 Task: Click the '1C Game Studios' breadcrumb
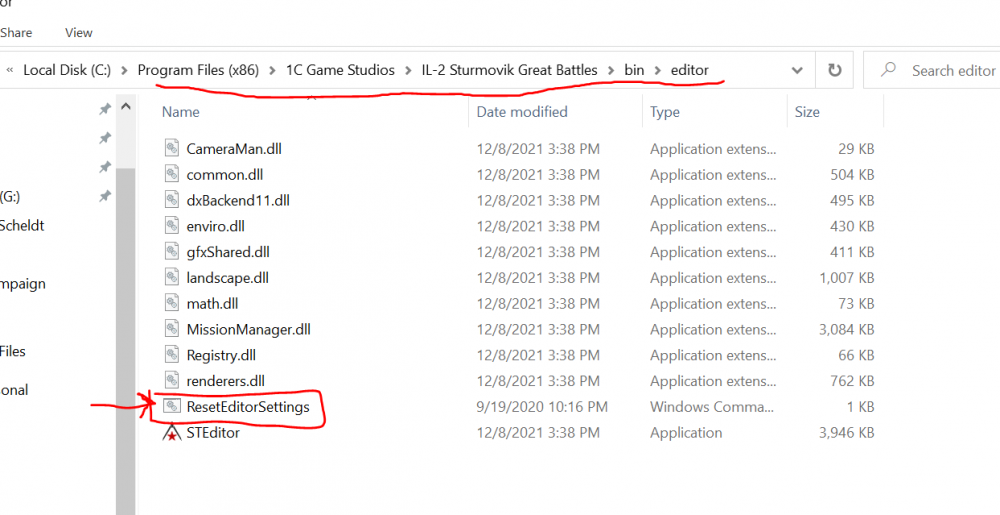(340, 71)
